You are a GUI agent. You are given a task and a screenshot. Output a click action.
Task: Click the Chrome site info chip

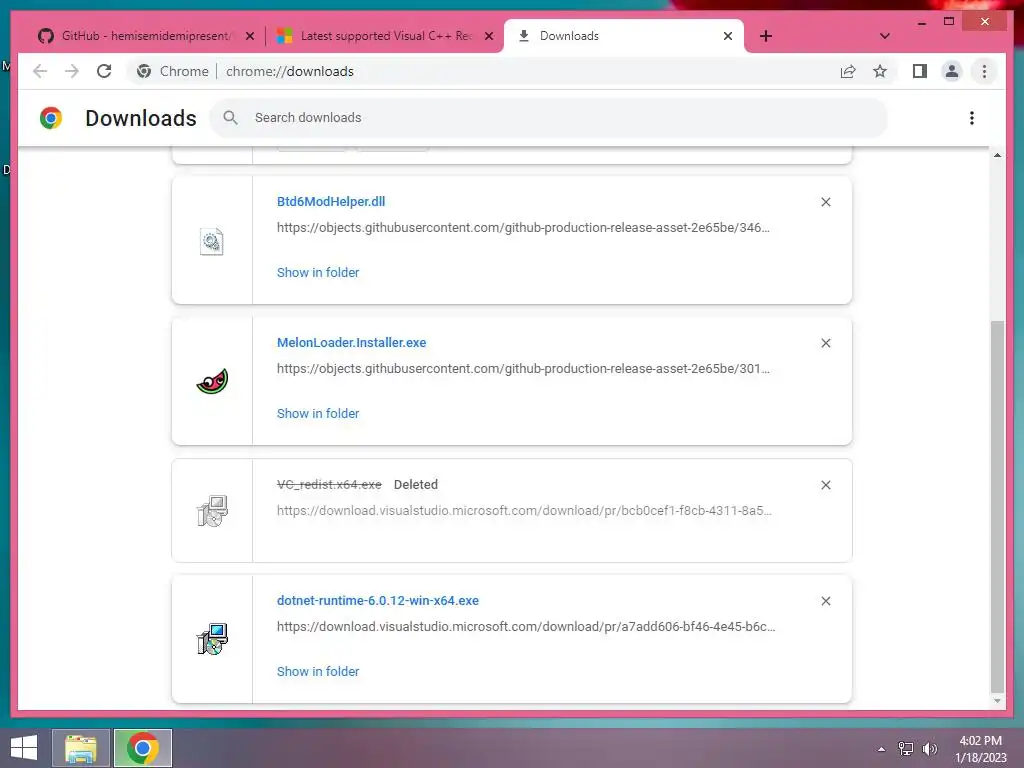172,71
